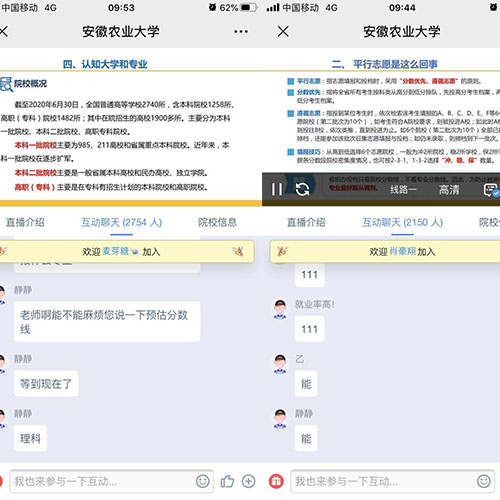Open 直播介绍 tab on right screen

click(x=306, y=222)
